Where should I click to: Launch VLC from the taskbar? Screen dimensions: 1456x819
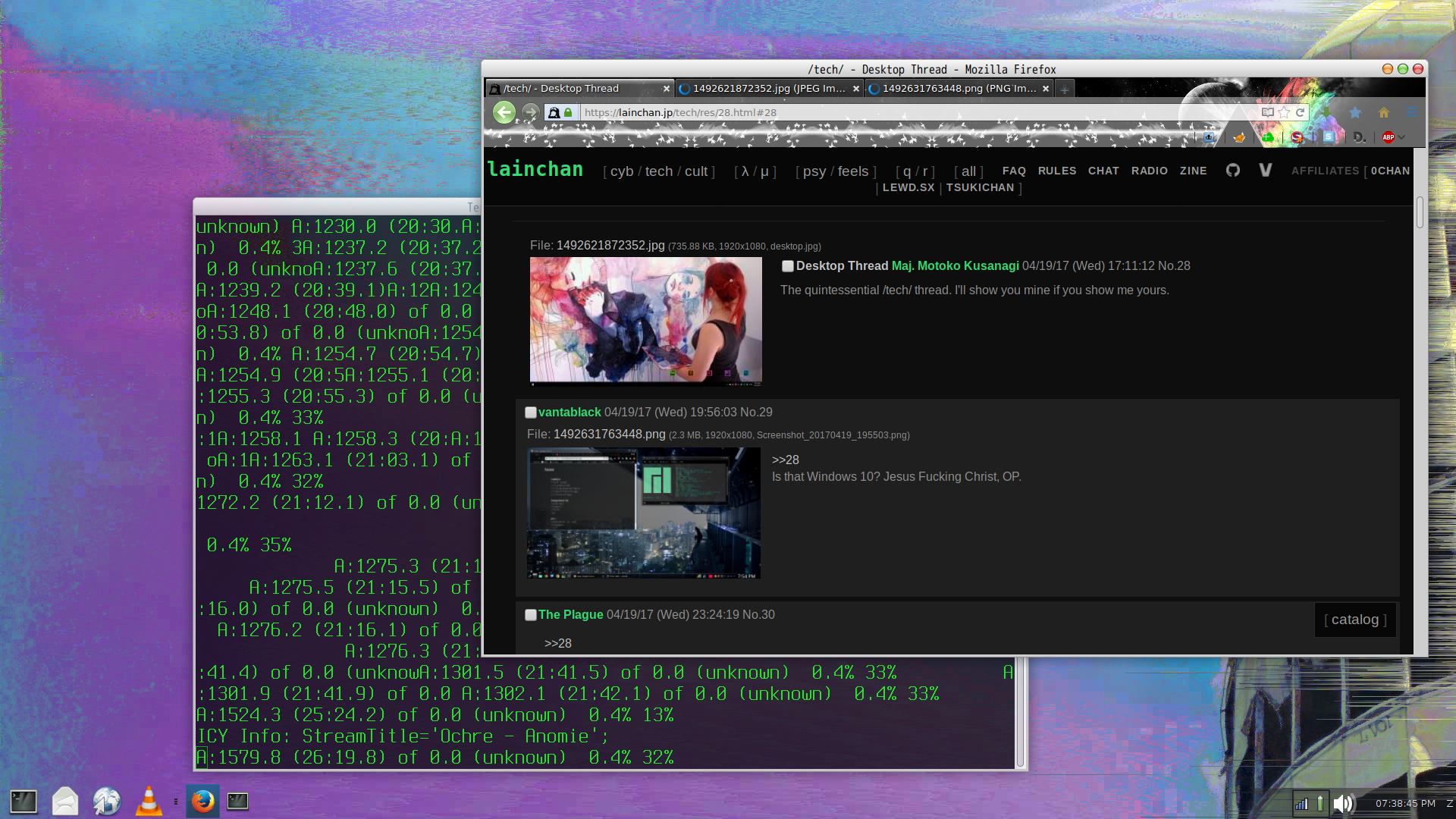[x=149, y=802]
